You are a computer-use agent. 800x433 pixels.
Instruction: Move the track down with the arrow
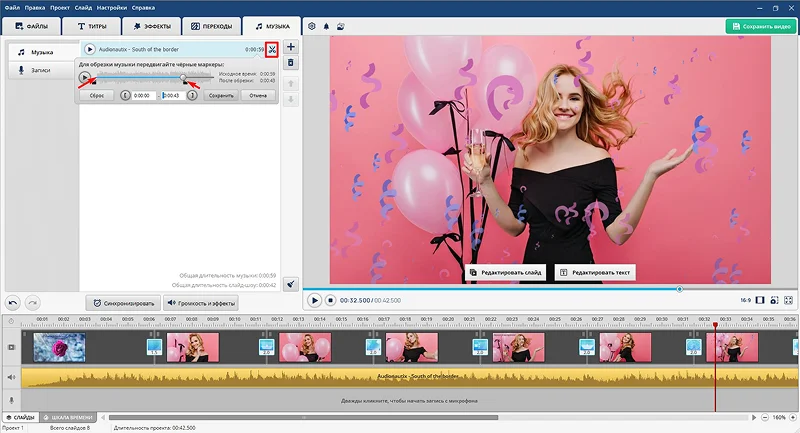click(x=291, y=99)
